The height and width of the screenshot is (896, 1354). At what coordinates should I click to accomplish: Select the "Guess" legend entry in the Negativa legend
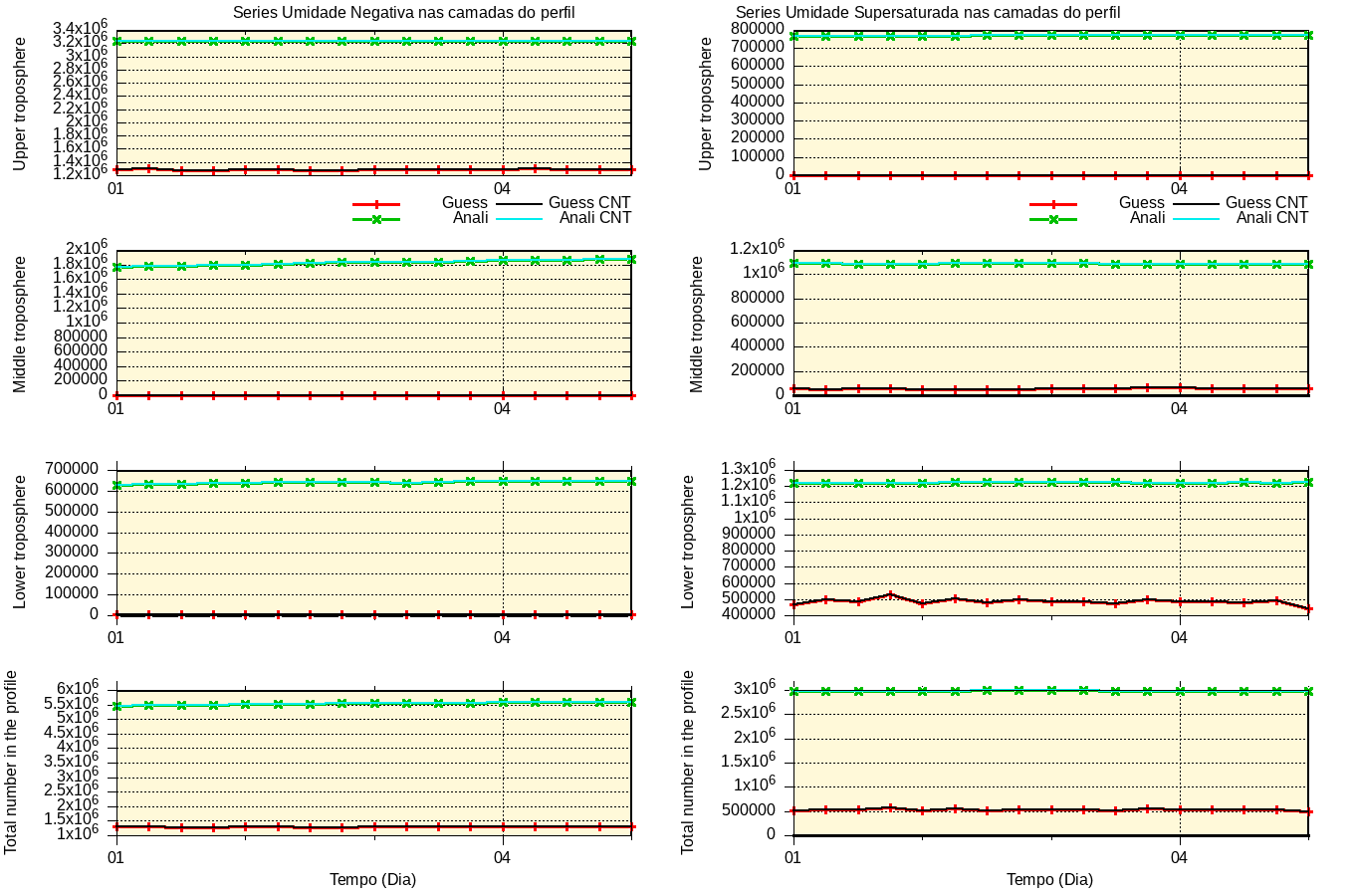465,203
